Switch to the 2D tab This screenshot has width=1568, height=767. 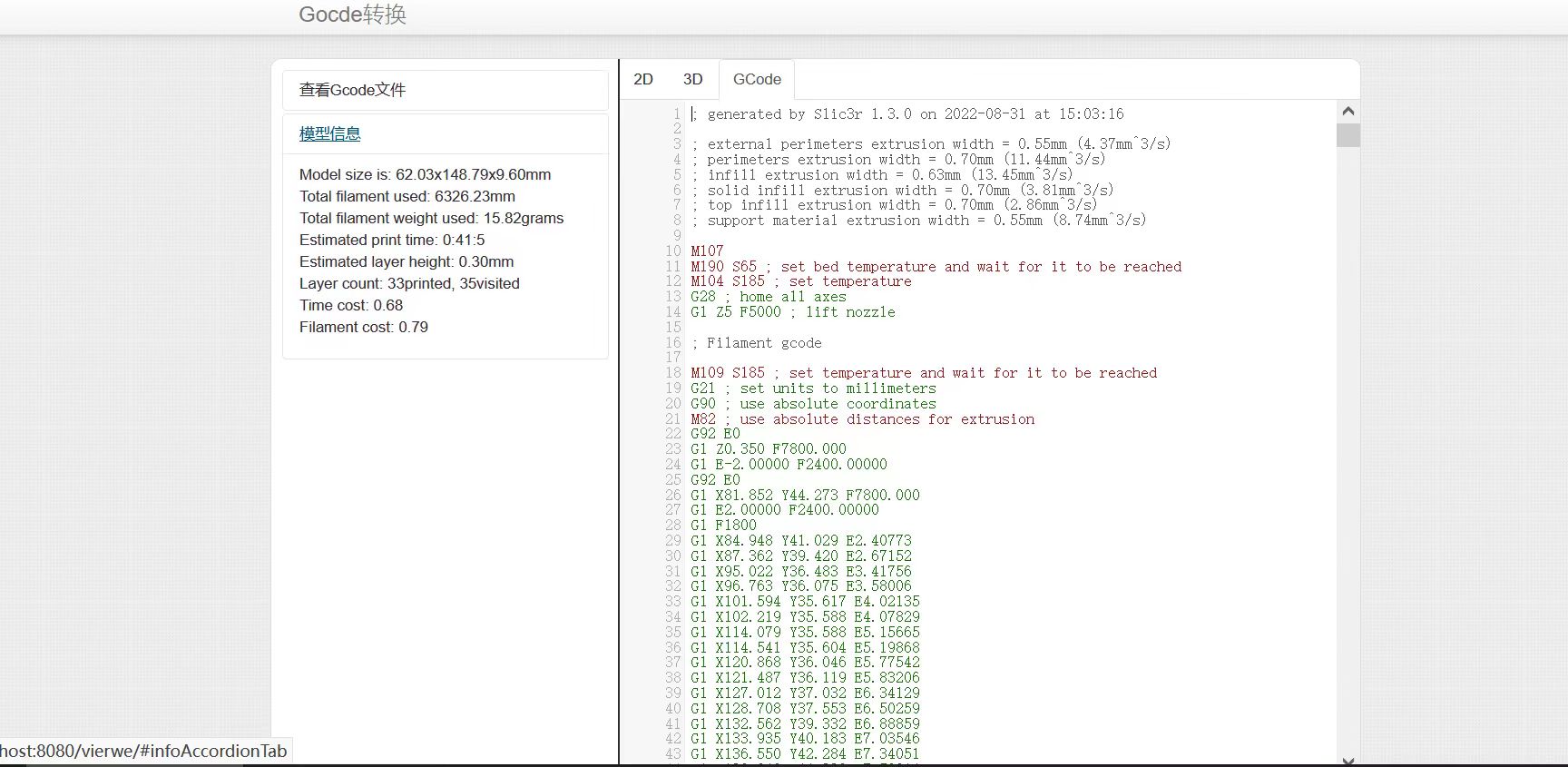[x=643, y=80]
